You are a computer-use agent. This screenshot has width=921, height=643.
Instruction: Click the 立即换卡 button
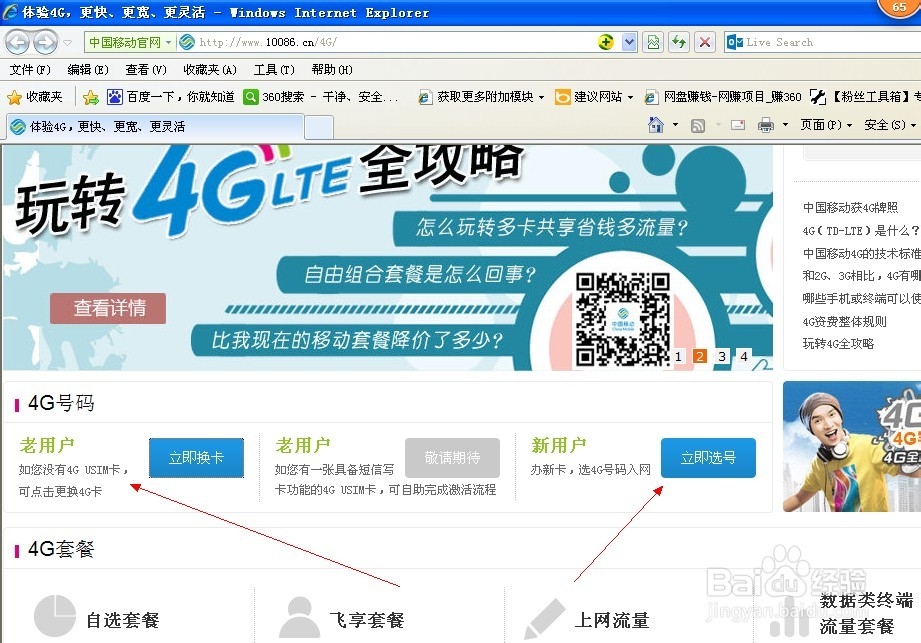[196, 457]
